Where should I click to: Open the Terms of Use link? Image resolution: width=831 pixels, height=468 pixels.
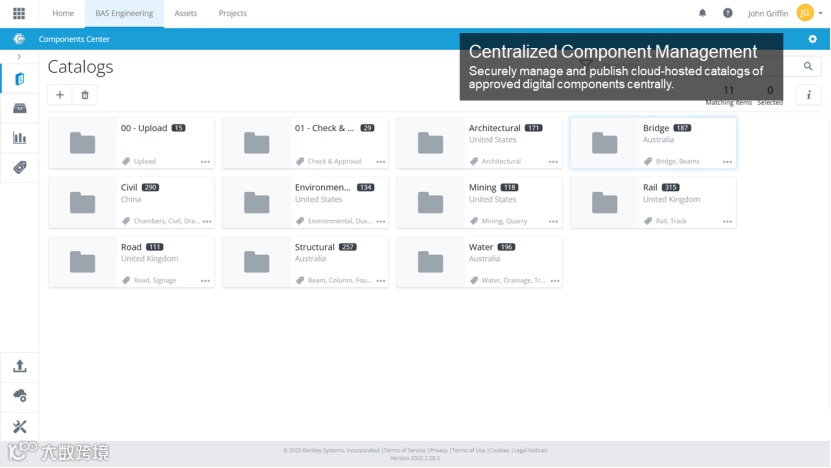pos(468,451)
